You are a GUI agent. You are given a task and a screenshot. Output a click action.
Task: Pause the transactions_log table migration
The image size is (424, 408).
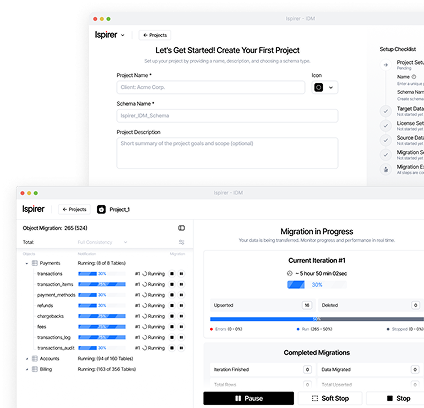pyautogui.click(x=181, y=337)
